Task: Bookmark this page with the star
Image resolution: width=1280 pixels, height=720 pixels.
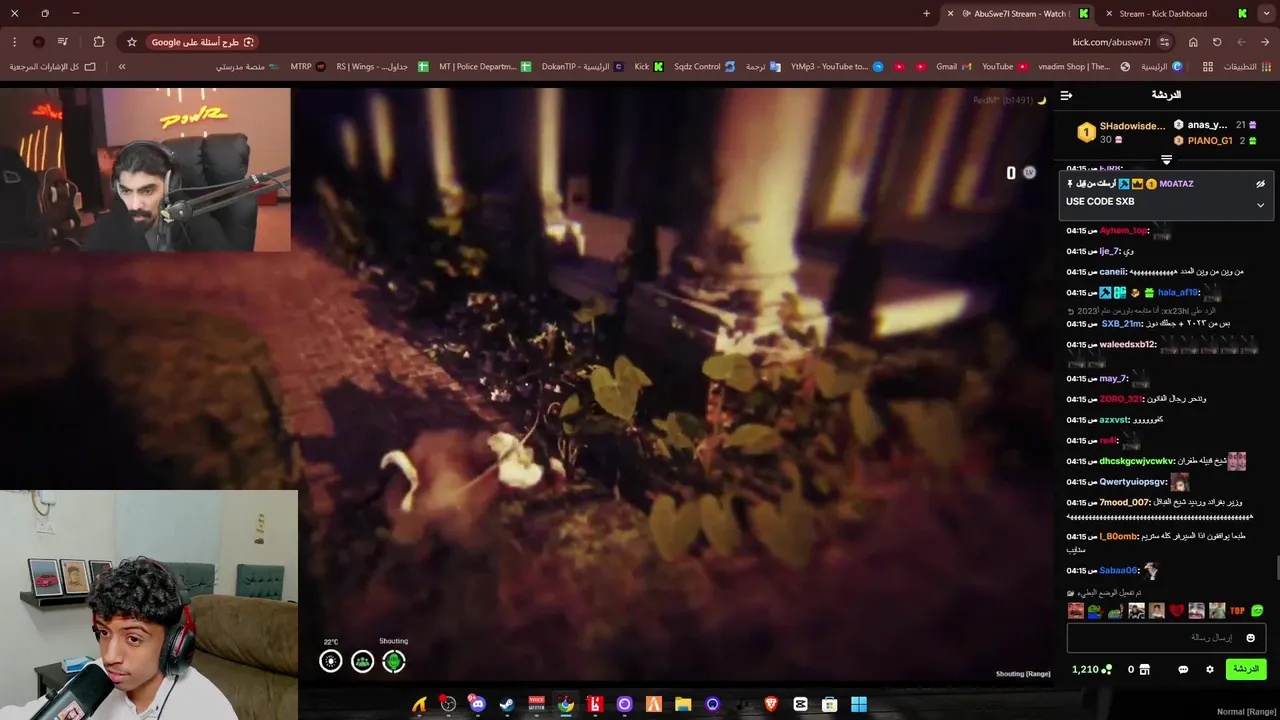Action: coord(131,42)
